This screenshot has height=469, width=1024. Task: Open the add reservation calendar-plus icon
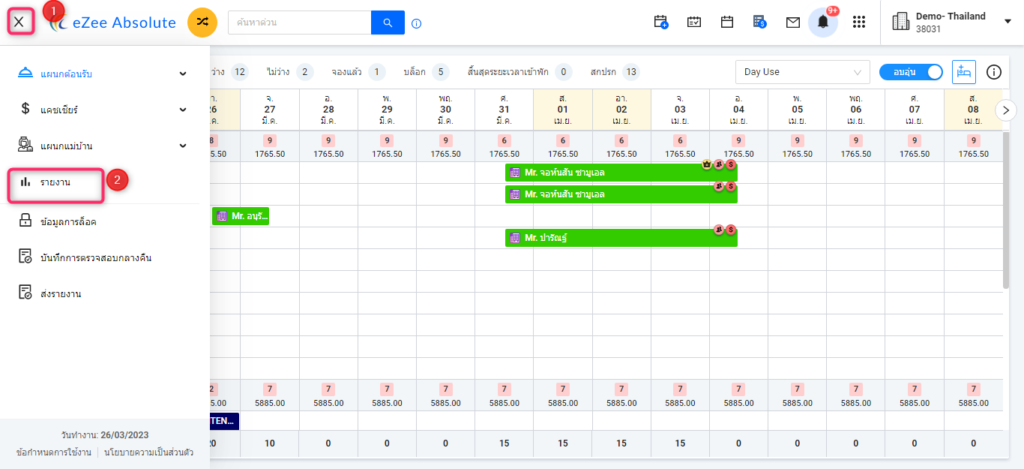[x=661, y=22]
